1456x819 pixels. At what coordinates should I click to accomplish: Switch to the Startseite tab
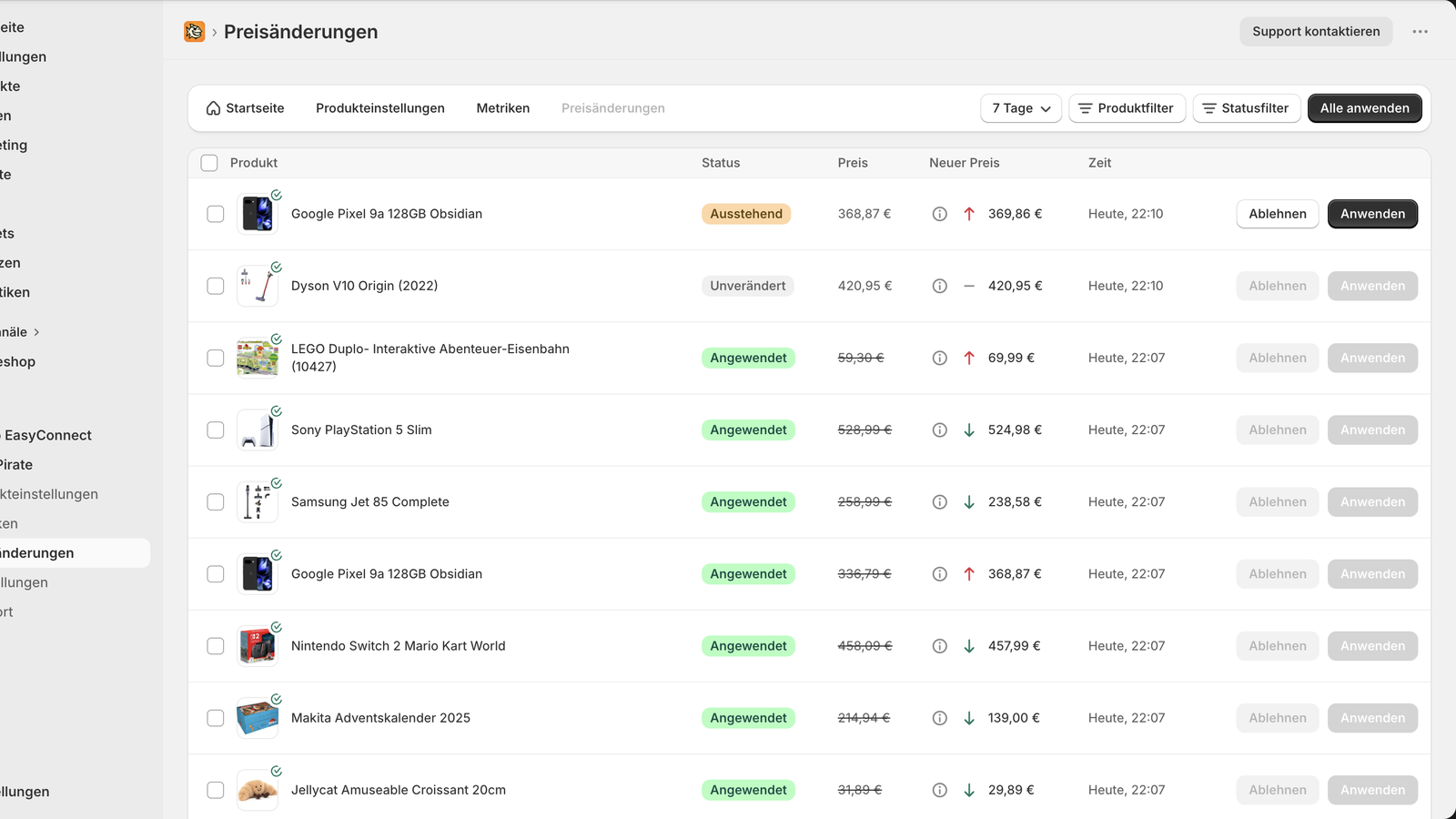246,108
